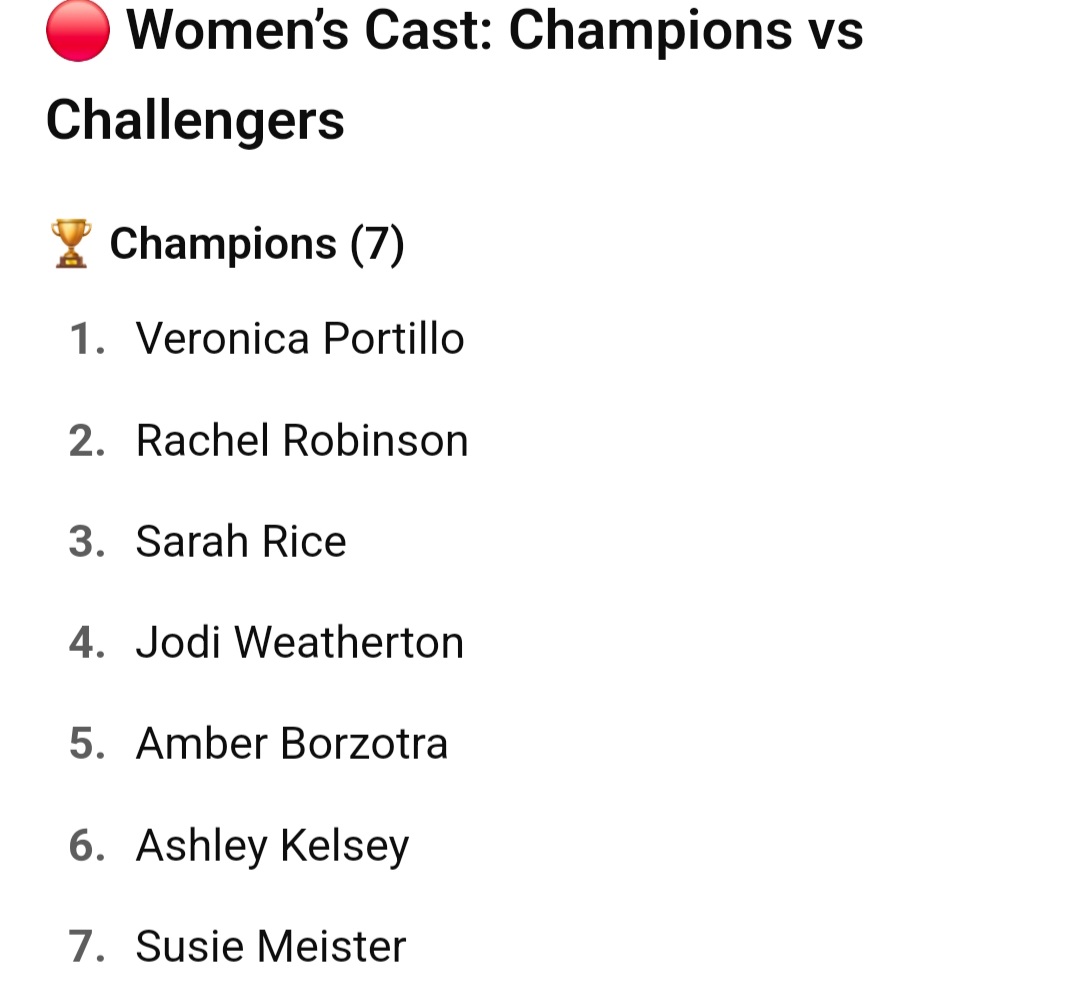
Task: Click list number 4 before Jodi
Action: [x=87, y=643]
